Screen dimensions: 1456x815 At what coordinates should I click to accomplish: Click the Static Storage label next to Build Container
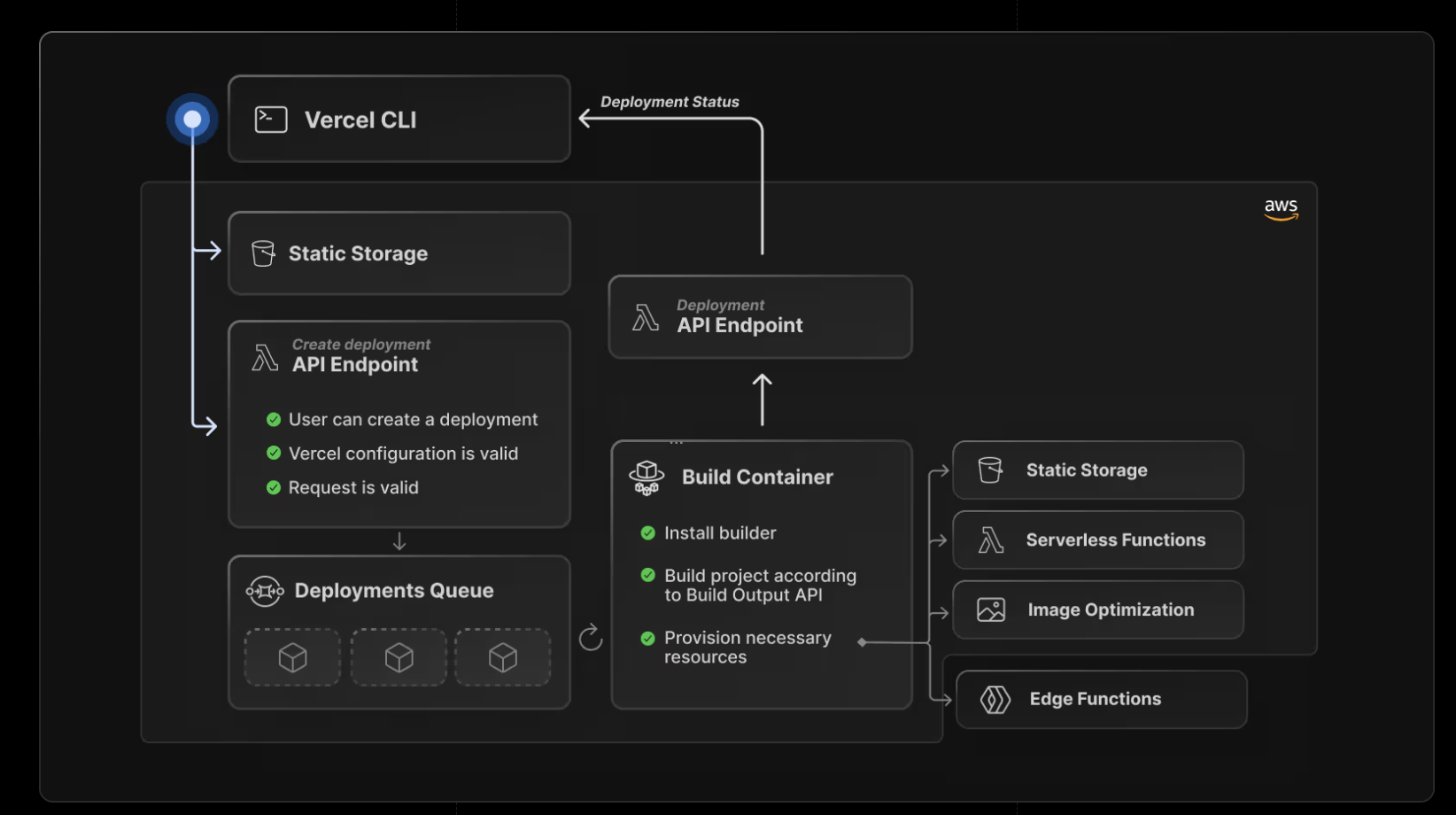tap(1087, 470)
